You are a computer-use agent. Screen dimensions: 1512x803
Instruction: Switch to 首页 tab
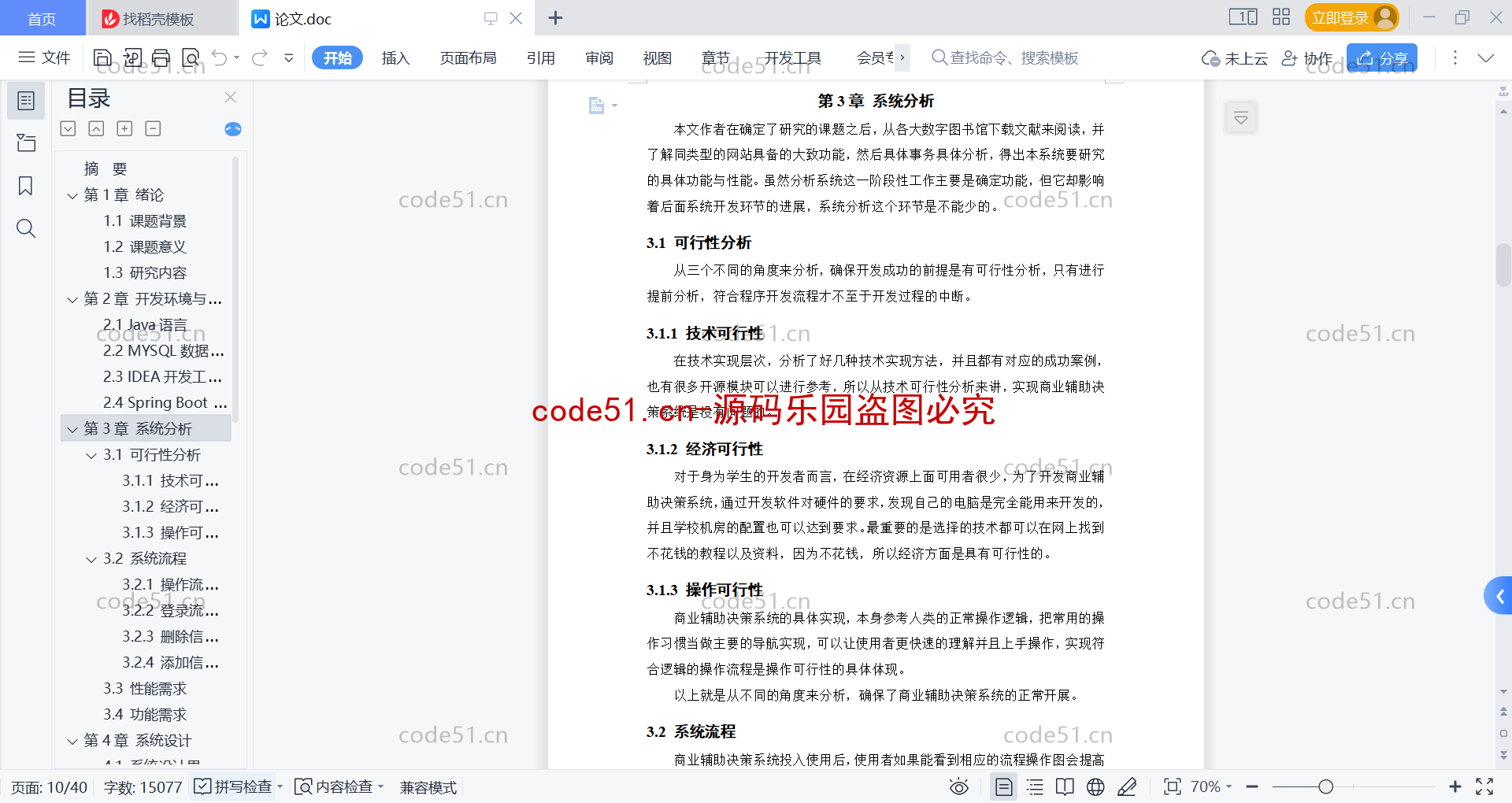43,19
